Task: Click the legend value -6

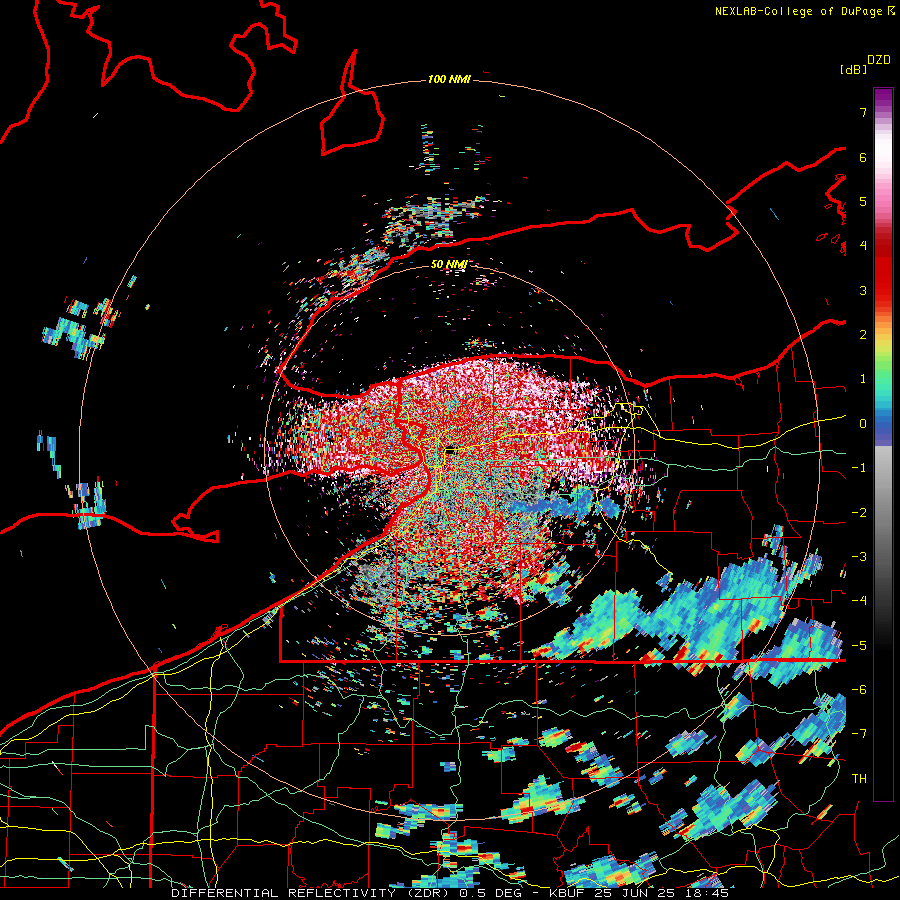Action: [x=859, y=690]
